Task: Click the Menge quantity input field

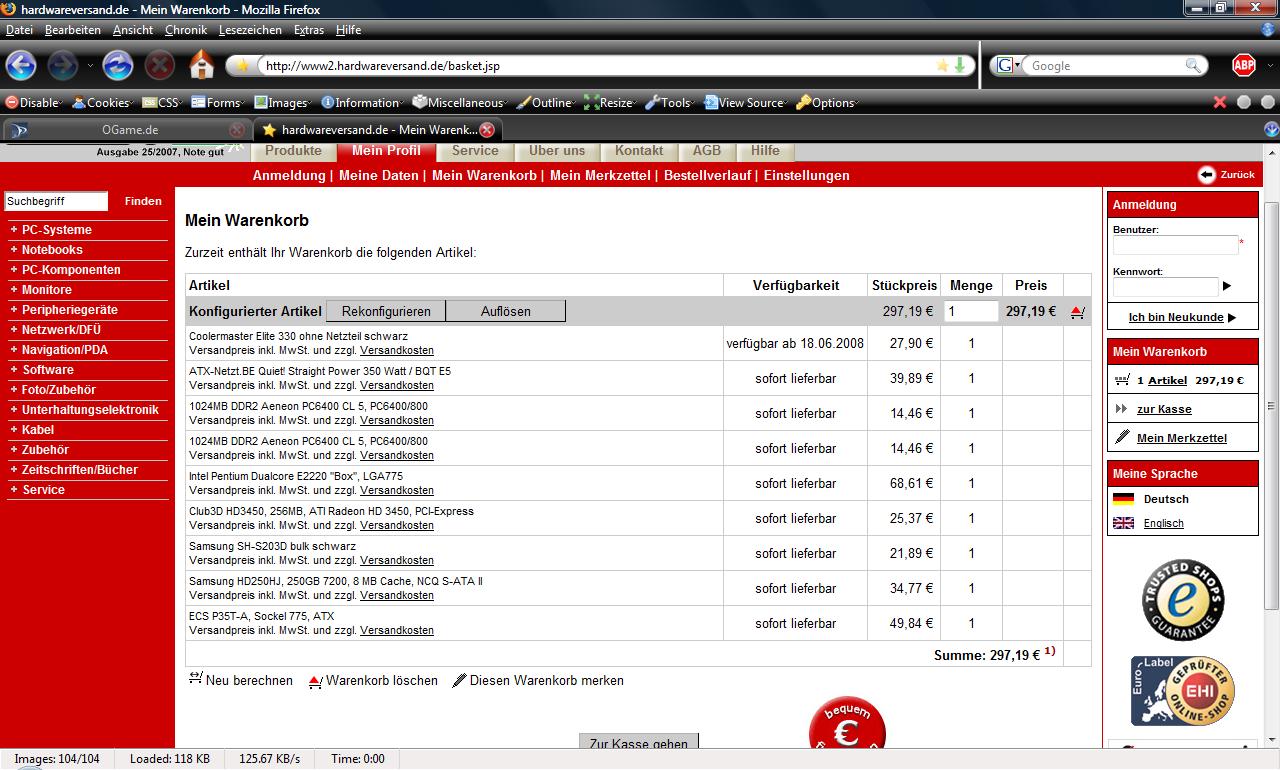Action: 972,311
